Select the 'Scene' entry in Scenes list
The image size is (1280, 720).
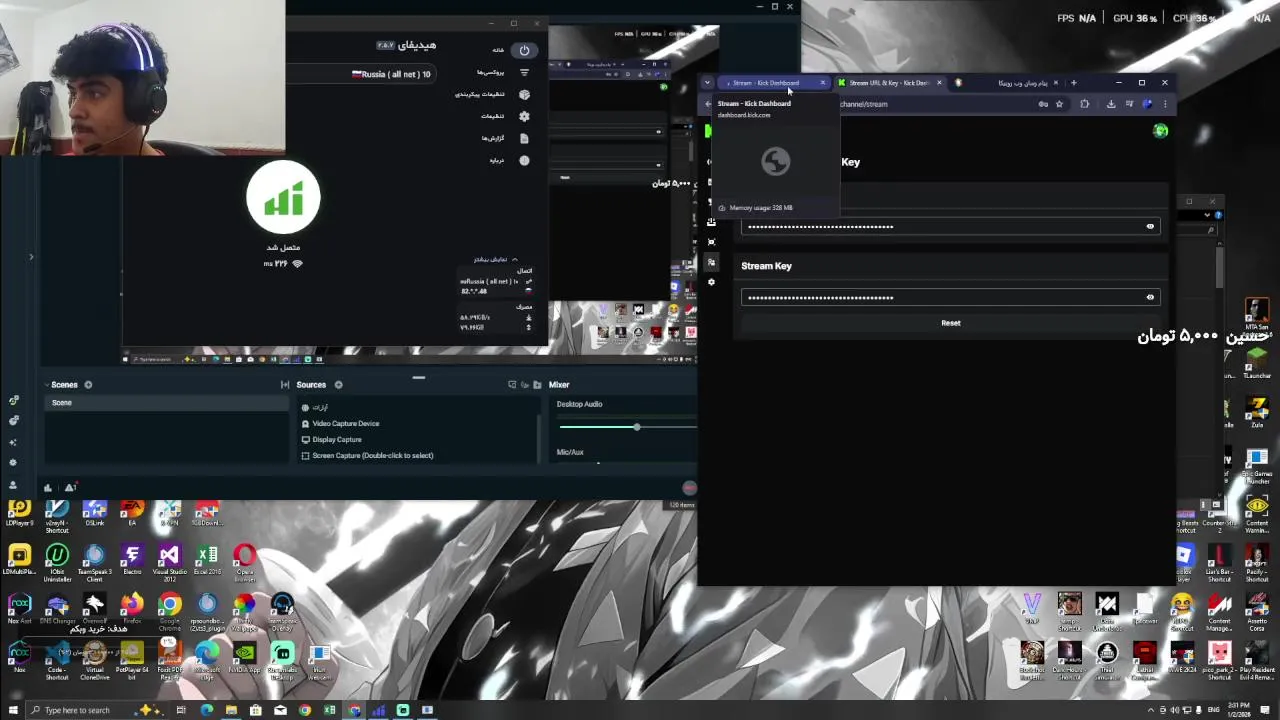click(165, 403)
